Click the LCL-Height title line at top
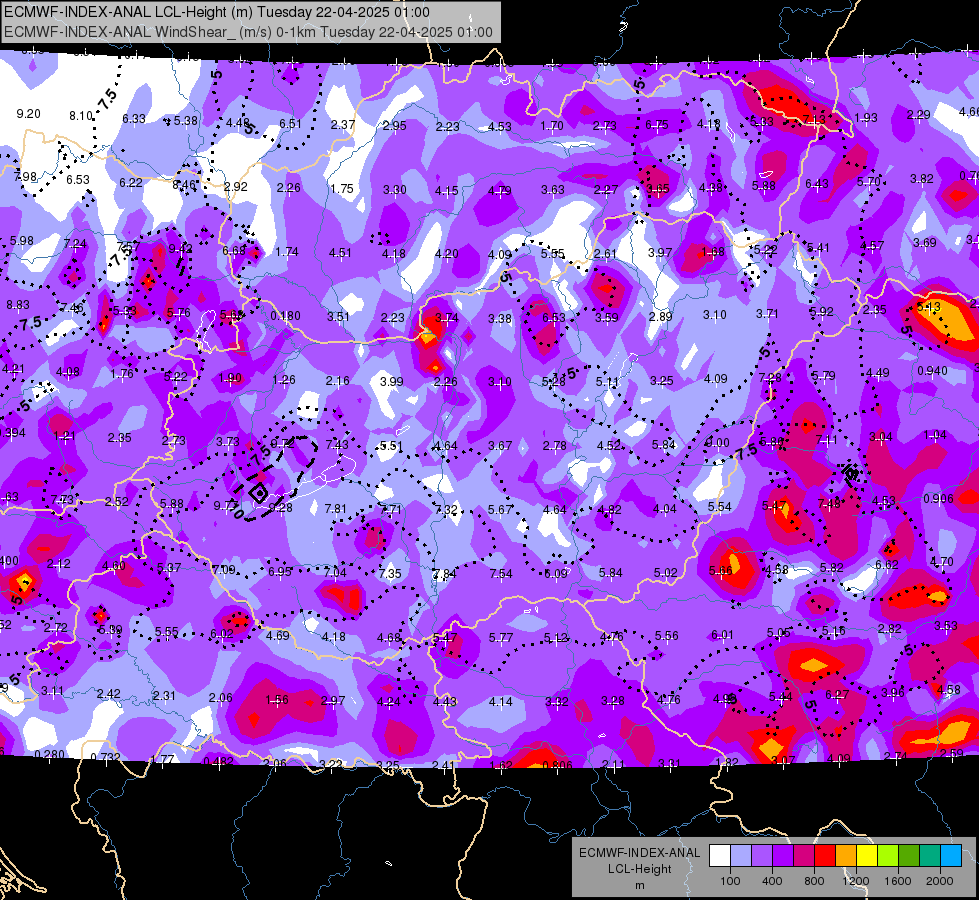 point(217,12)
